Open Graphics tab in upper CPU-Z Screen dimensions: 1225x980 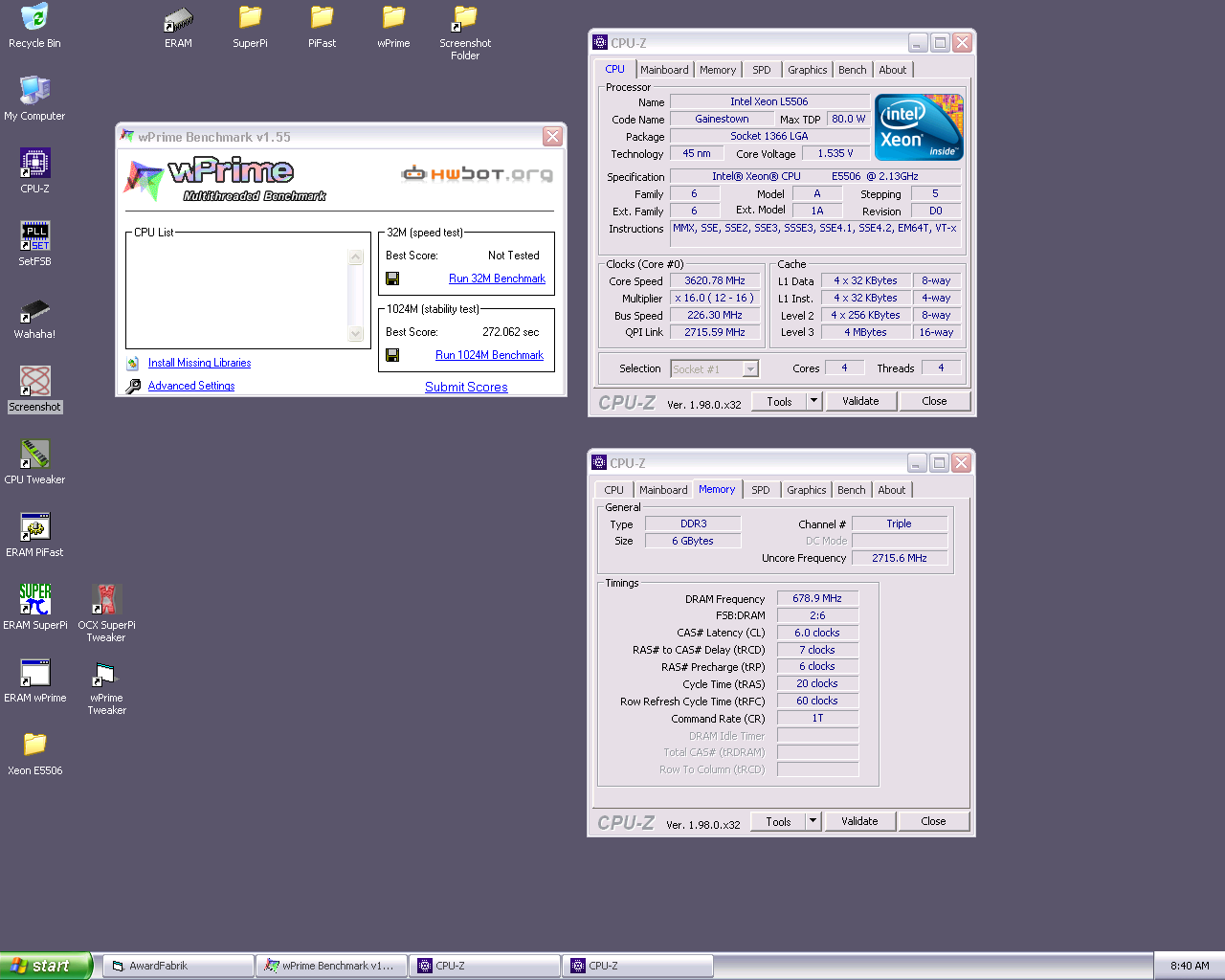pyautogui.click(x=808, y=70)
